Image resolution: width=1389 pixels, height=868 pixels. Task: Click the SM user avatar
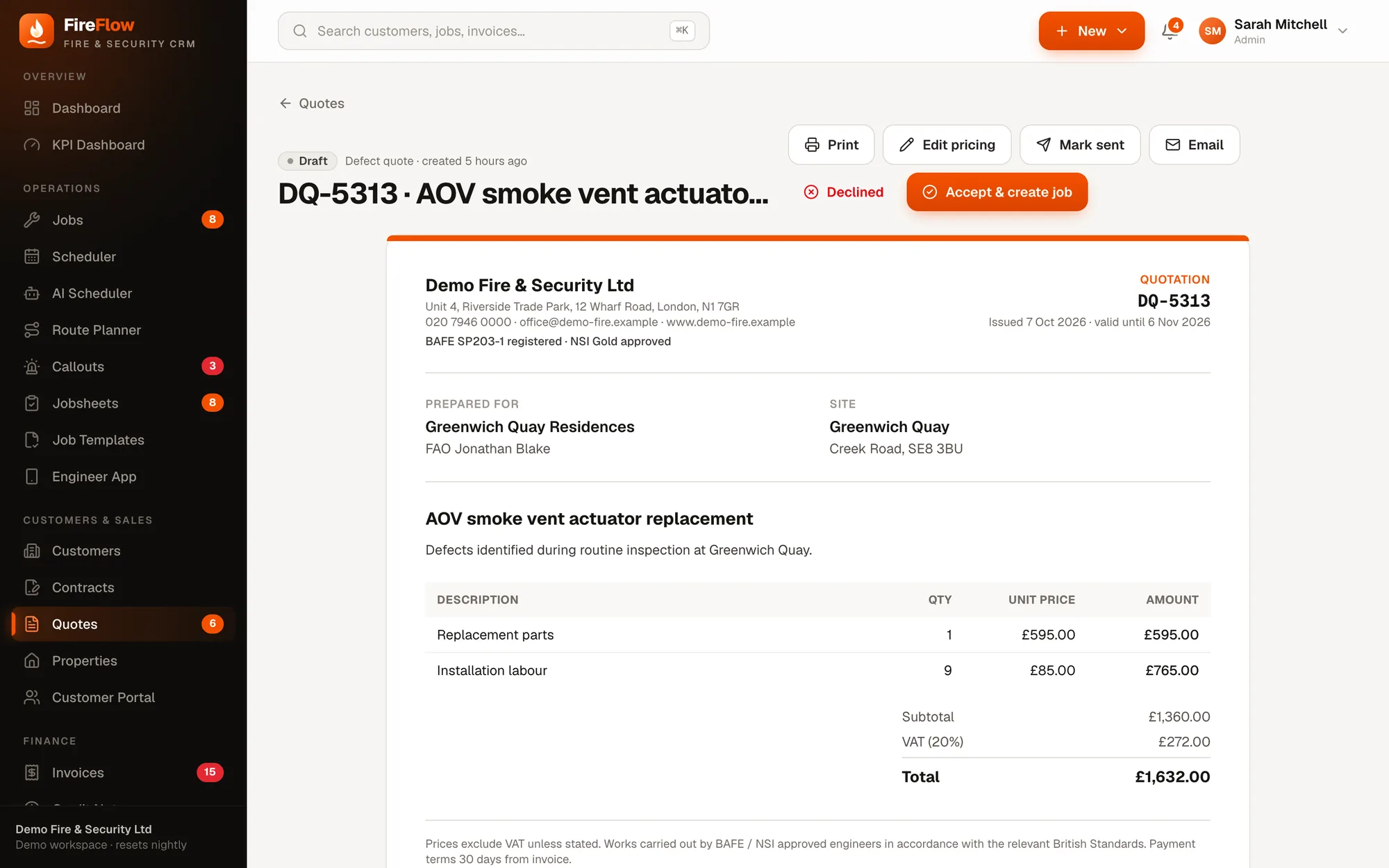point(1213,31)
